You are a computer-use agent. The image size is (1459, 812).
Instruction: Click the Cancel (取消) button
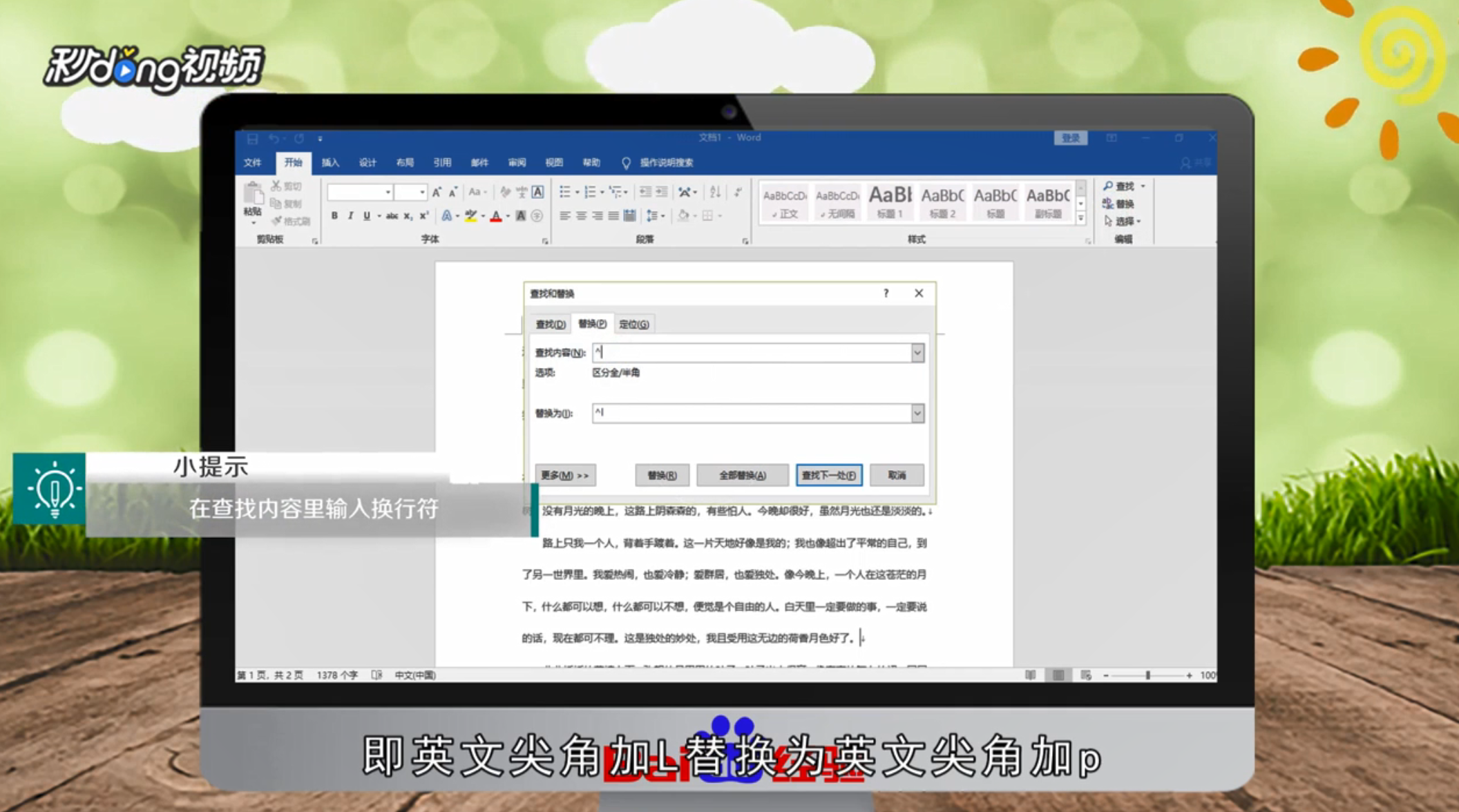click(x=897, y=475)
